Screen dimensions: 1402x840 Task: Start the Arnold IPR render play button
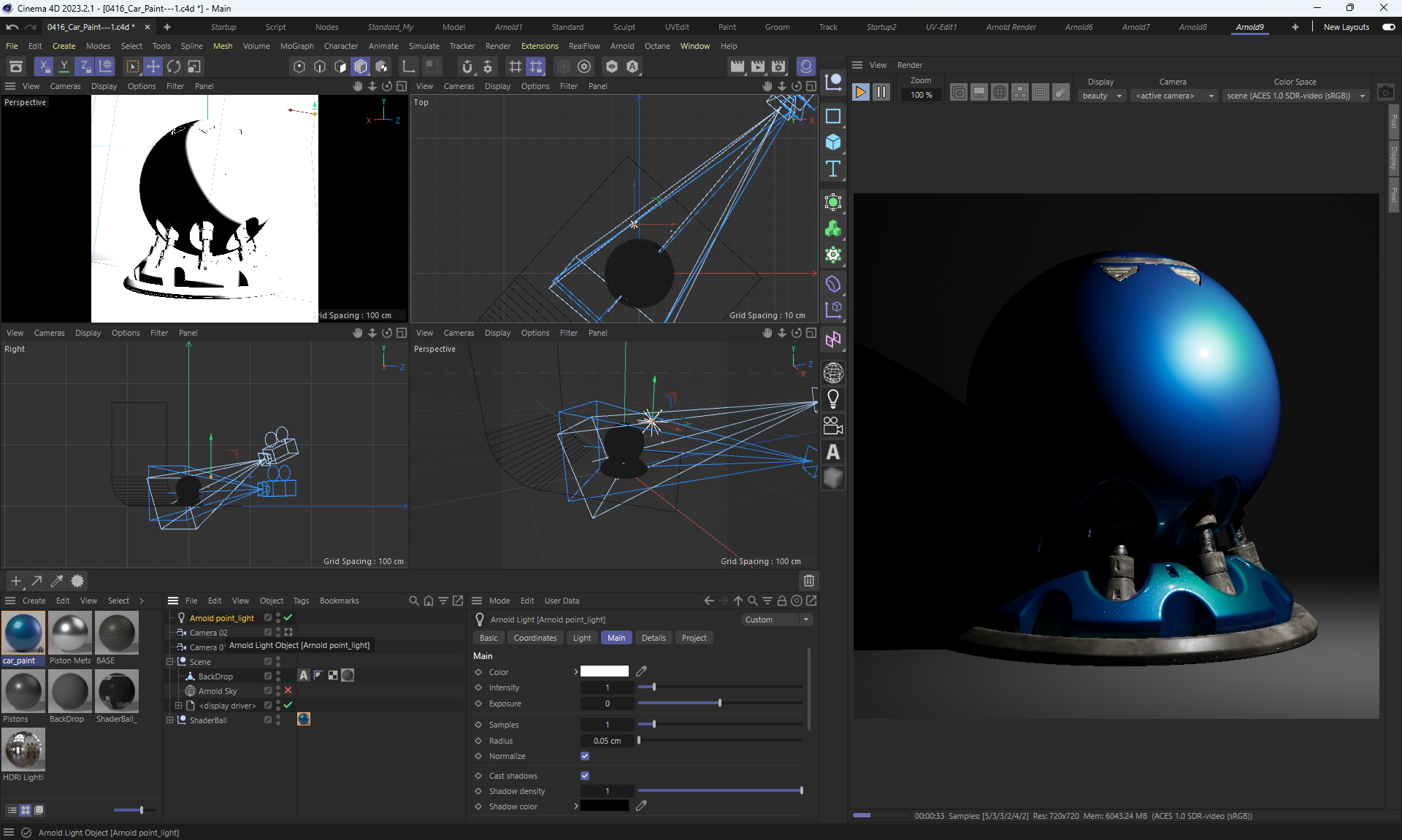click(x=861, y=92)
